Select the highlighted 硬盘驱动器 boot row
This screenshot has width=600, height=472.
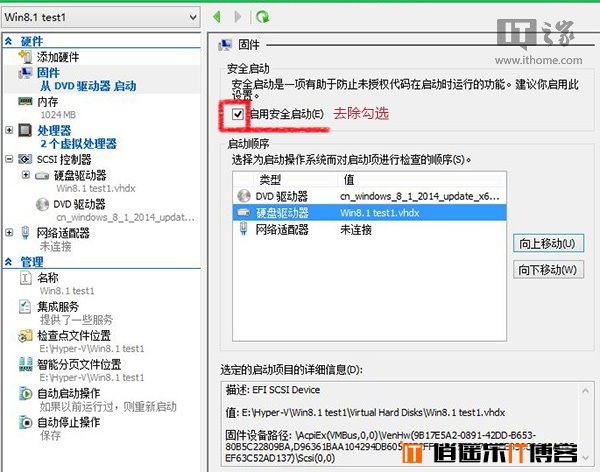[369, 212]
